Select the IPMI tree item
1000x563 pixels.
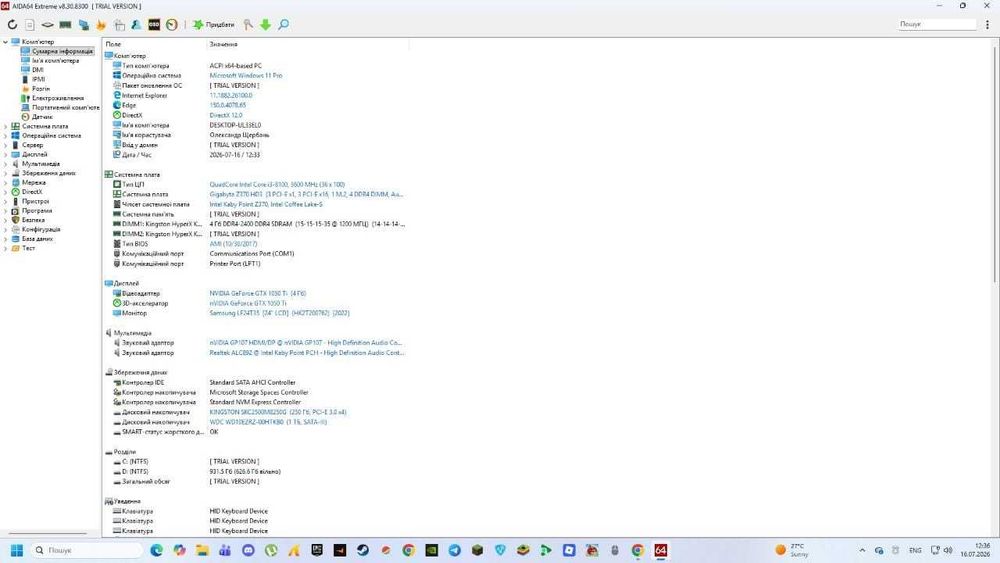[39, 79]
